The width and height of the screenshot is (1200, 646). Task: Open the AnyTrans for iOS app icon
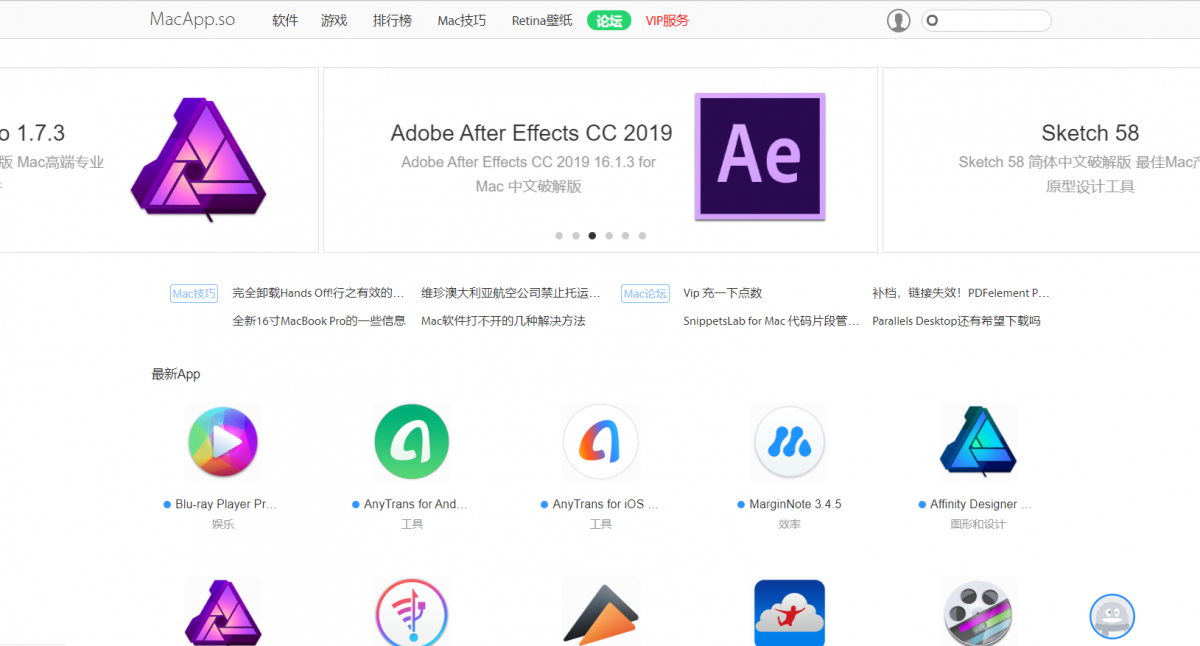point(600,443)
